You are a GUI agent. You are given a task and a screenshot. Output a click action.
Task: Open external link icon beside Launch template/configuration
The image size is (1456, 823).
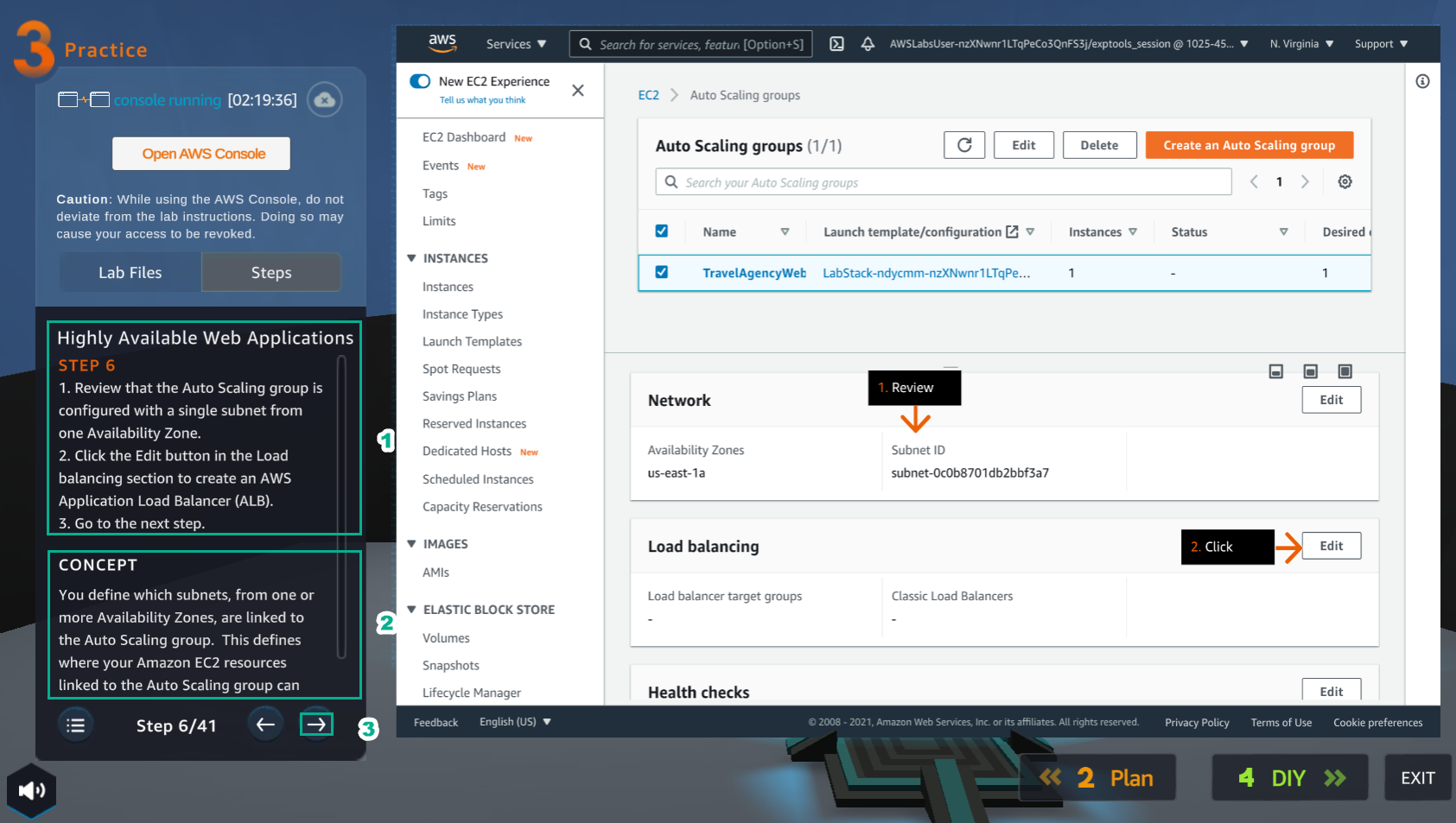(1012, 231)
